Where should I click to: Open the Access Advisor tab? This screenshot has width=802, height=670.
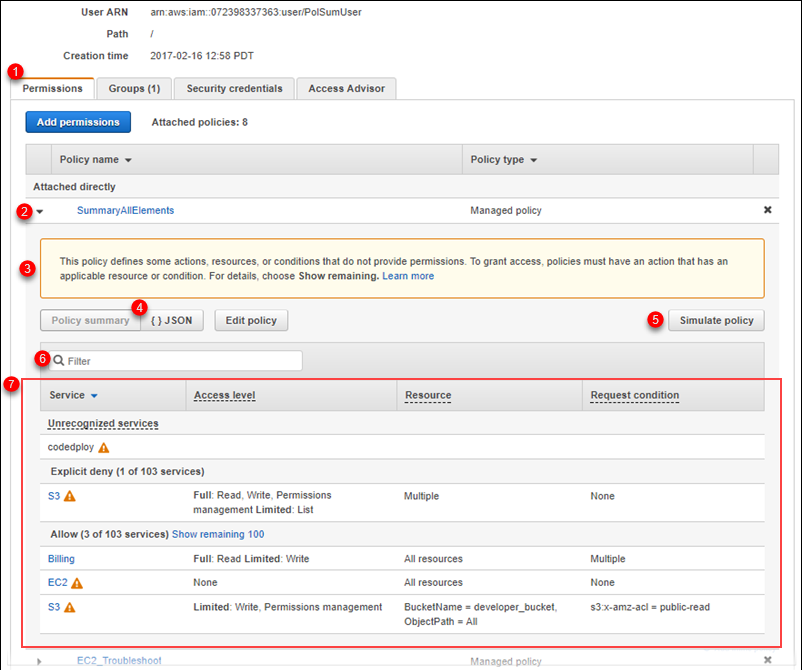click(346, 89)
